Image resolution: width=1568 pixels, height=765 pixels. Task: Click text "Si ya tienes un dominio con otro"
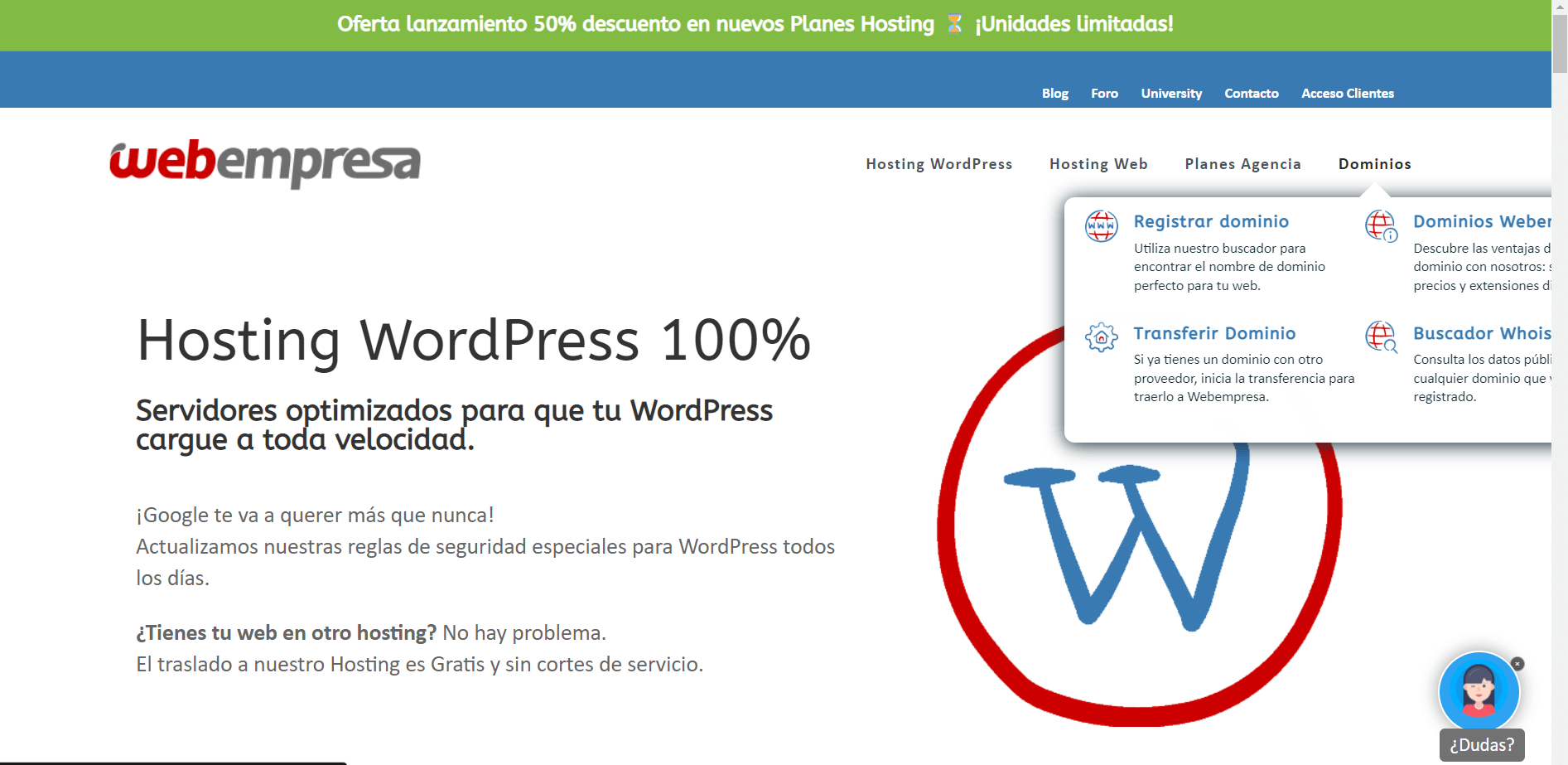[1228, 360]
